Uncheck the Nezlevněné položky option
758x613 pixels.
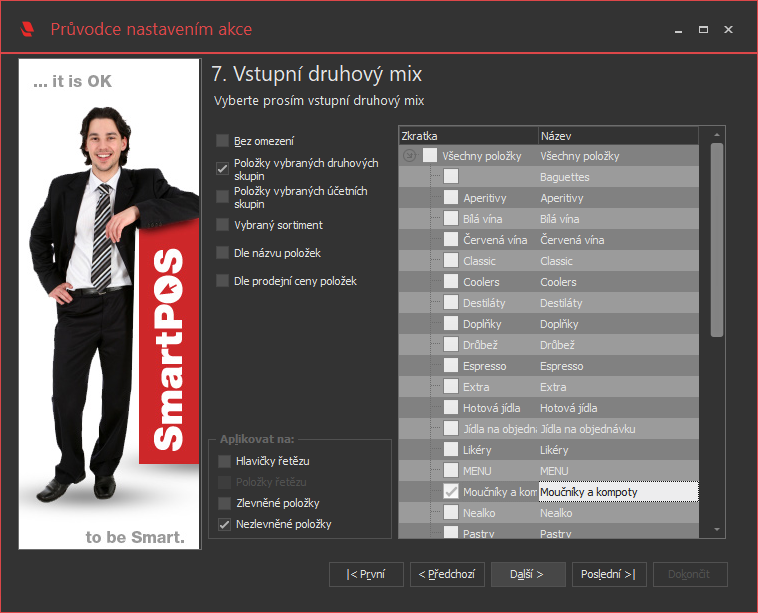pos(224,524)
